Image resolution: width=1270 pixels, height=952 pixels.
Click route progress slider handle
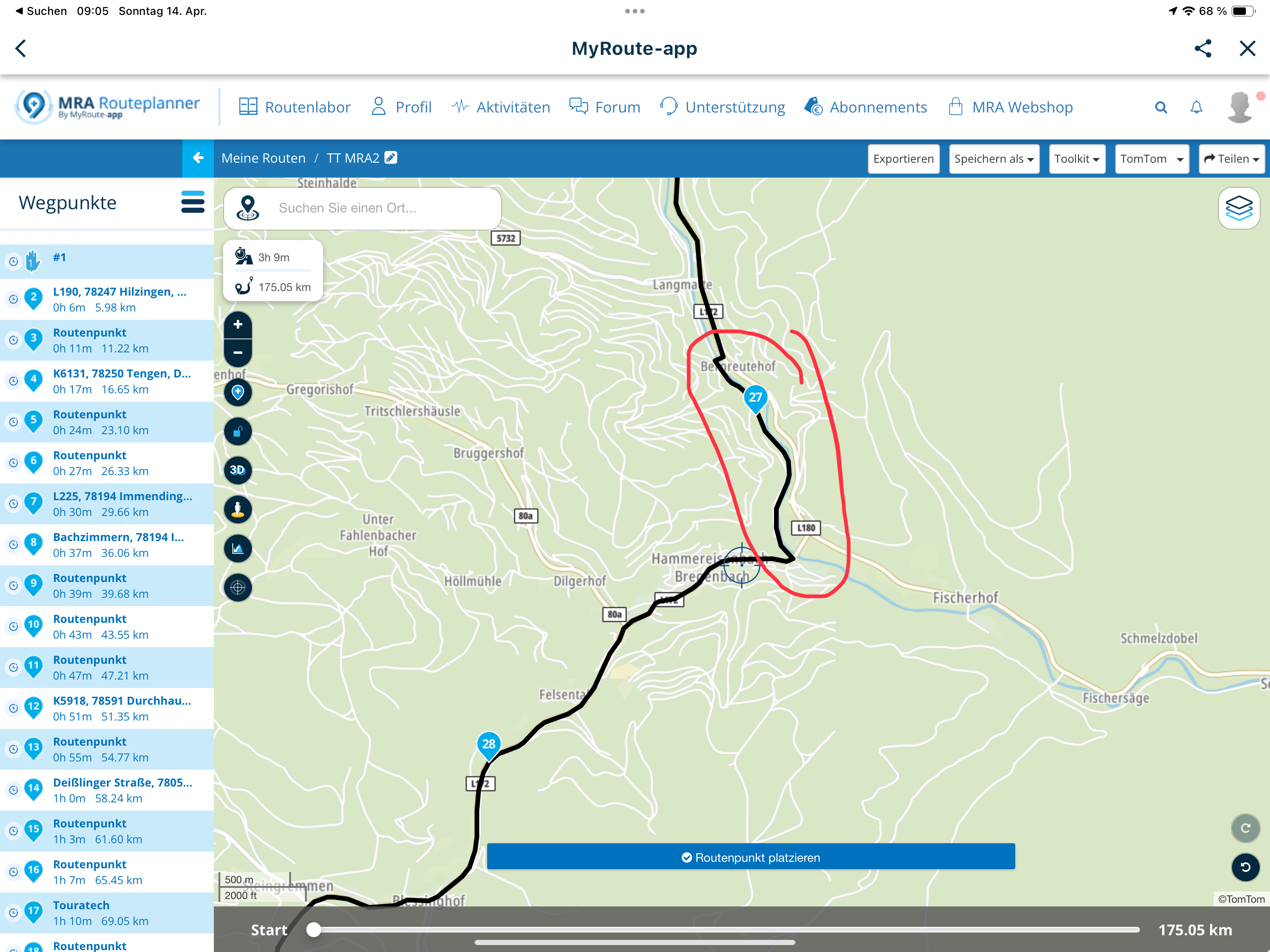(x=313, y=930)
